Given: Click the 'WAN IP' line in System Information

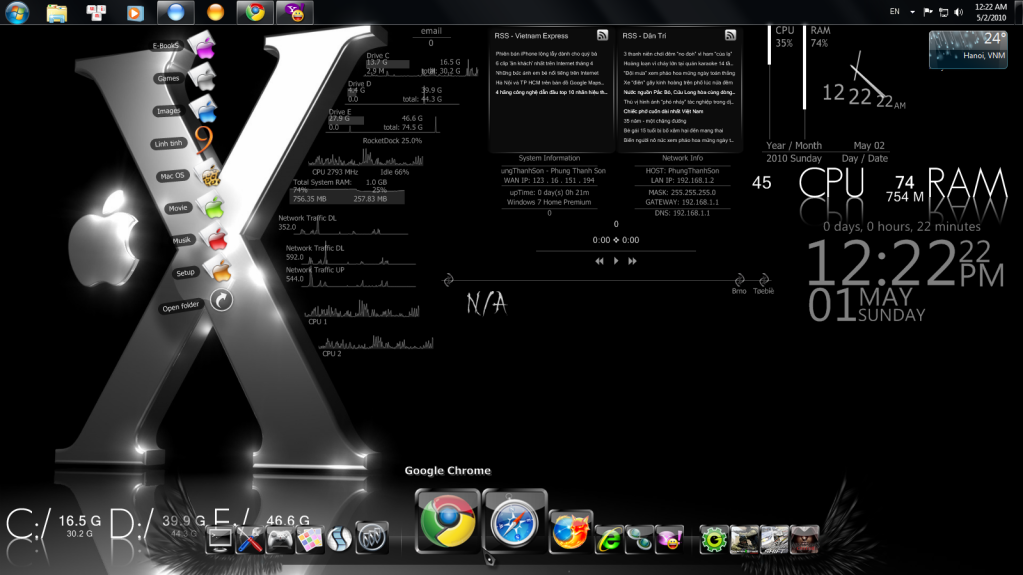Looking at the screenshot, I should tap(549, 180).
